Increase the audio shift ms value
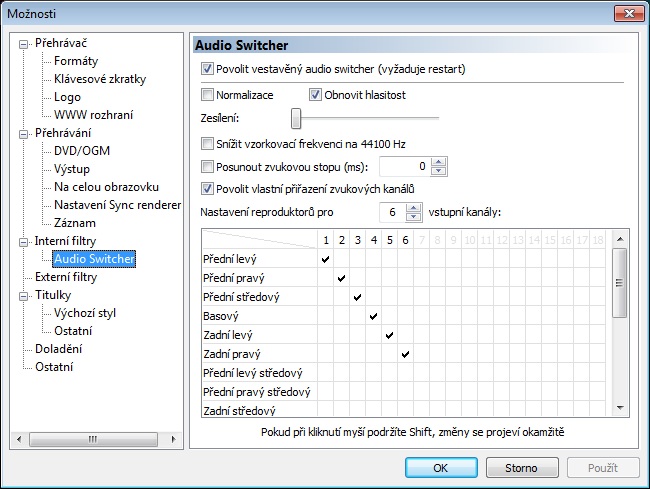This screenshot has height=489, width=650. pos(439,162)
